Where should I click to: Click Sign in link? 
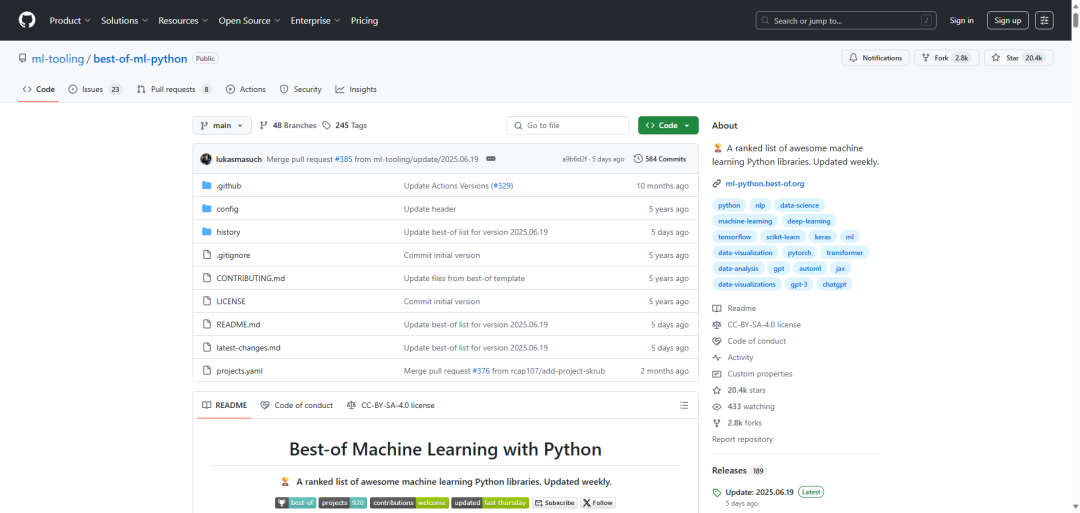tap(962, 21)
